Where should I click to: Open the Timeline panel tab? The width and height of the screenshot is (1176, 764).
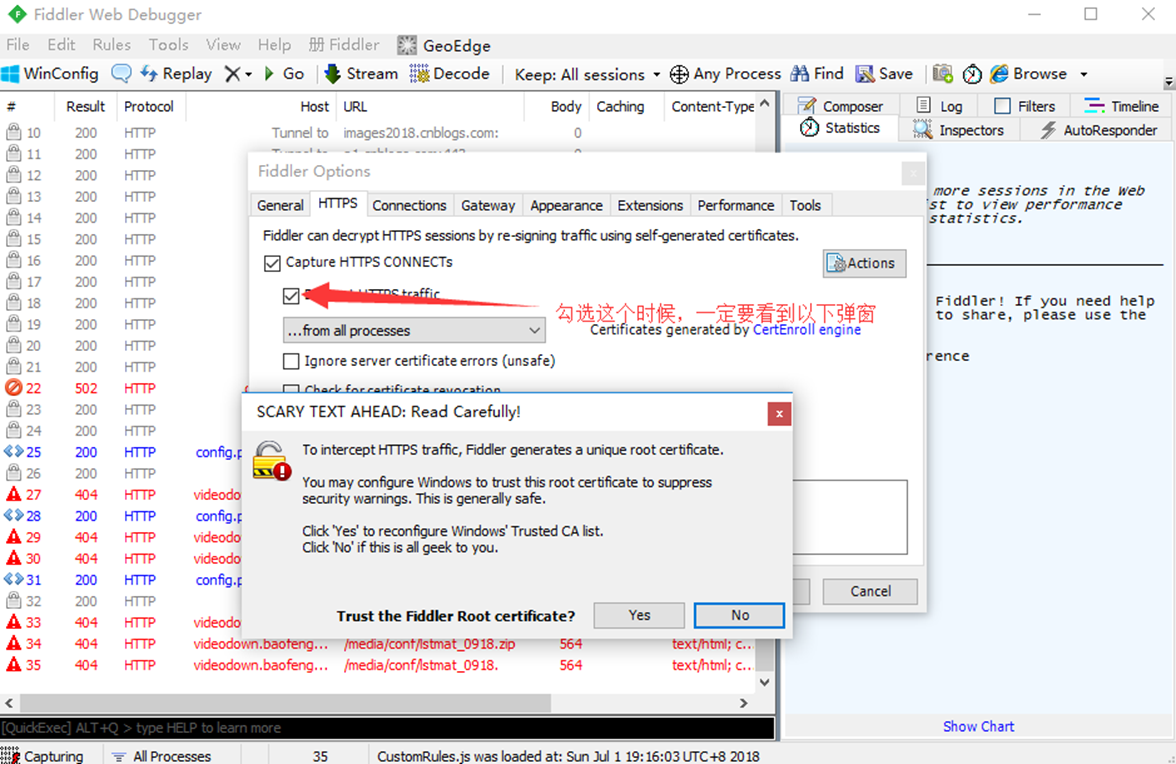click(1121, 106)
